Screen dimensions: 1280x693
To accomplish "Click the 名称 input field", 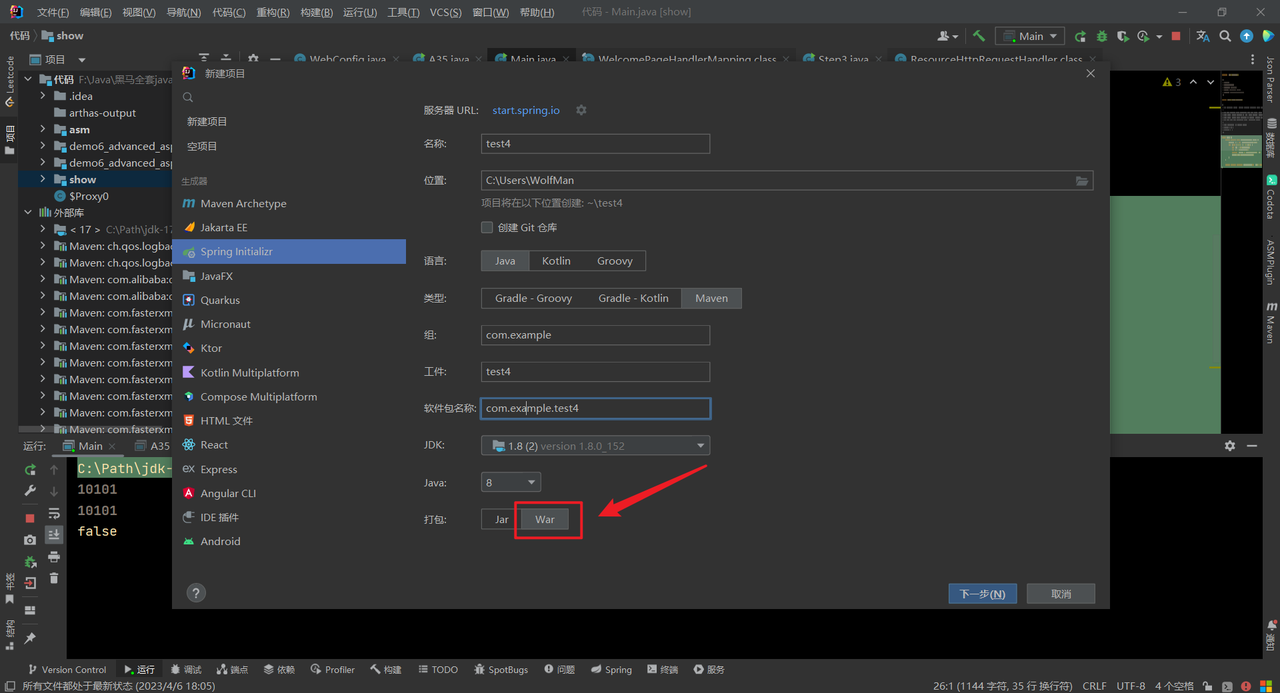I will (596, 144).
